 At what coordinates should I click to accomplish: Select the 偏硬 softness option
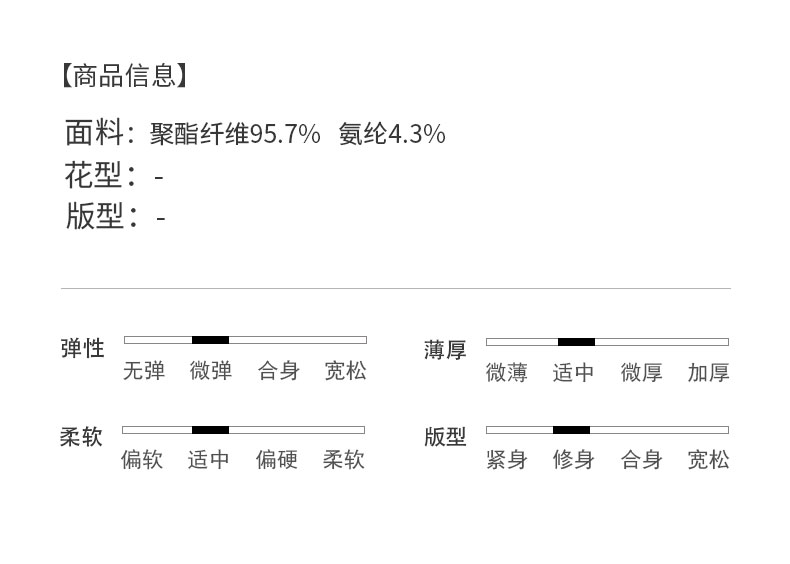276,460
